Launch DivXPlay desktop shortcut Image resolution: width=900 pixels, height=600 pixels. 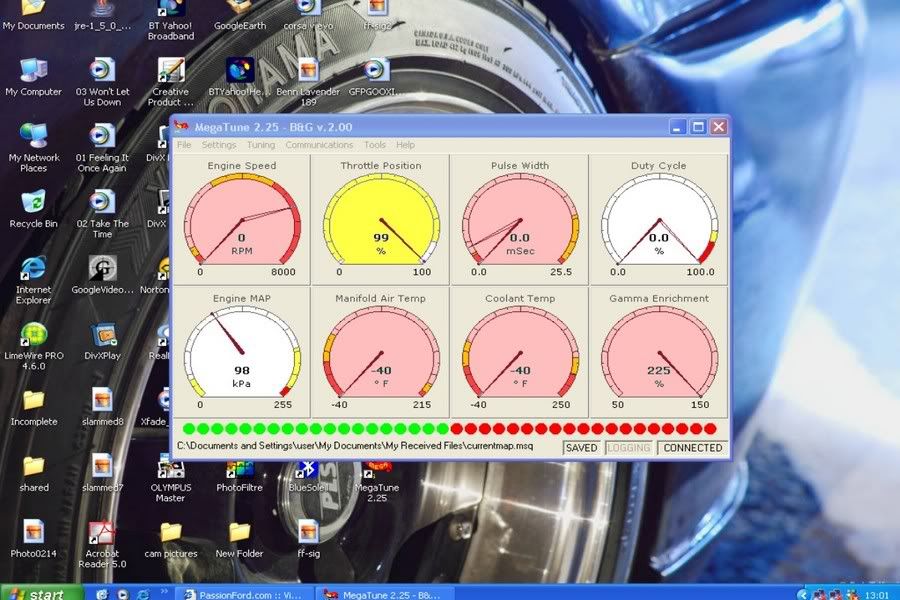coord(102,341)
